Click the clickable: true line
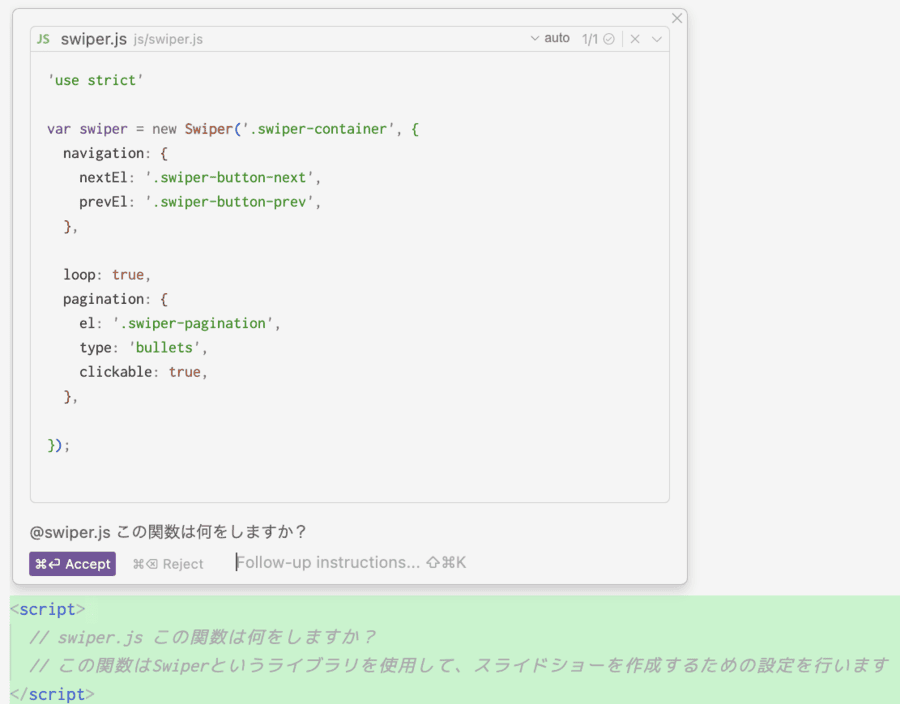This screenshot has width=900, height=704. tap(143, 372)
